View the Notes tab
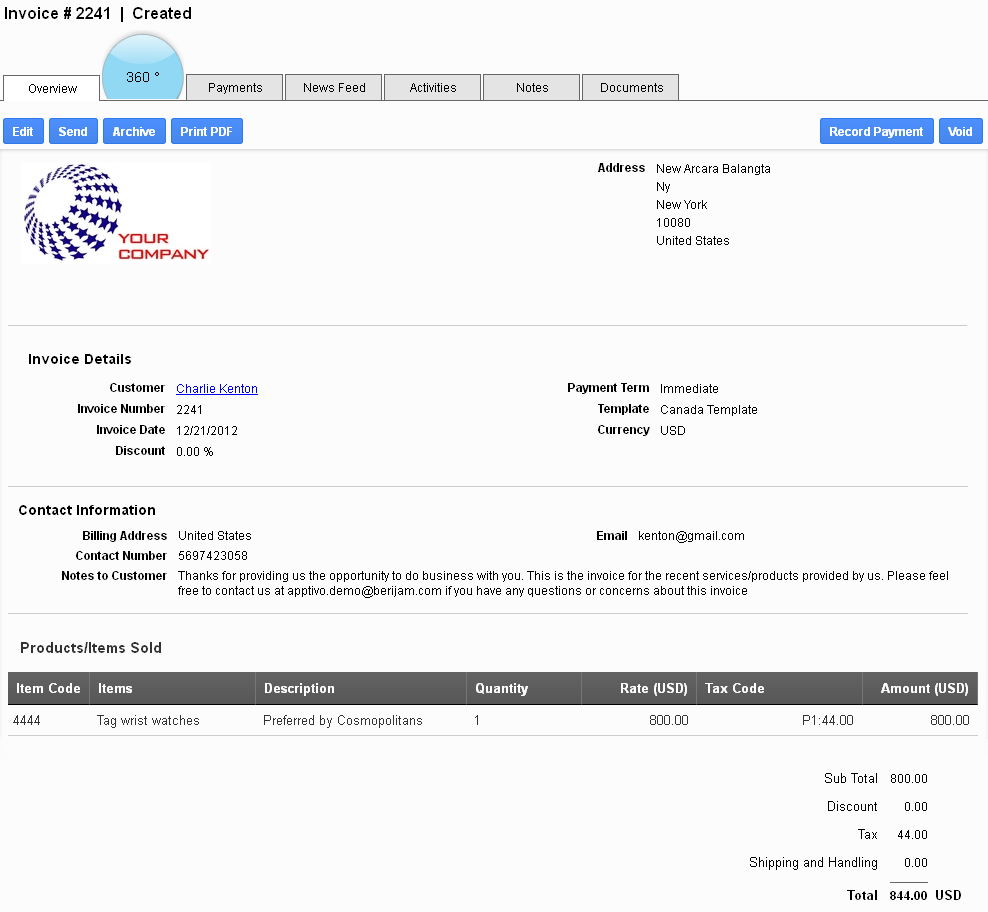 (531, 87)
